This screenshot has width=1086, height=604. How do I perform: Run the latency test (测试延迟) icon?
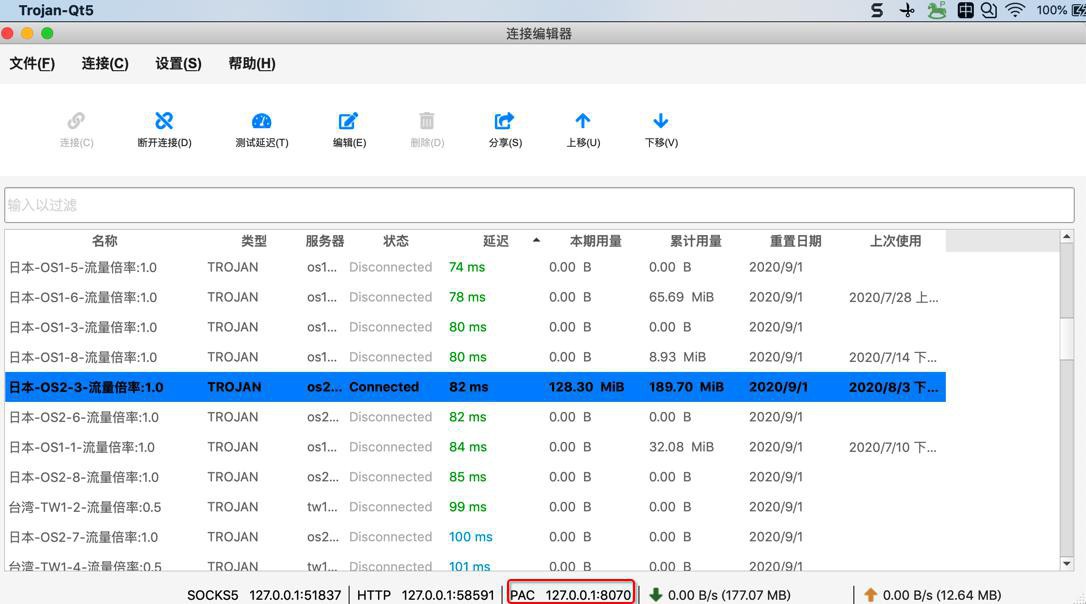coord(261,121)
